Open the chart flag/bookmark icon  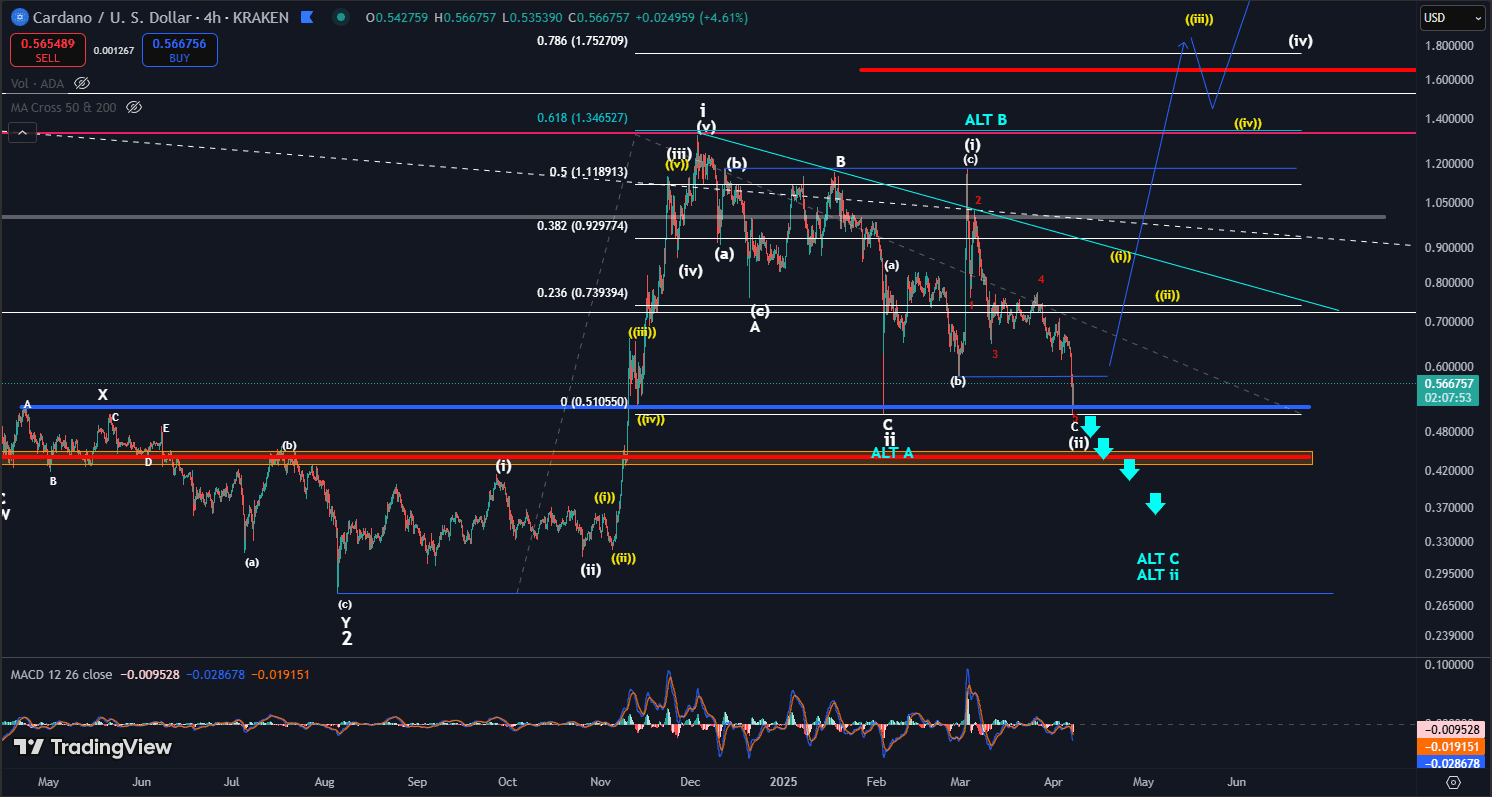[x=307, y=17]
